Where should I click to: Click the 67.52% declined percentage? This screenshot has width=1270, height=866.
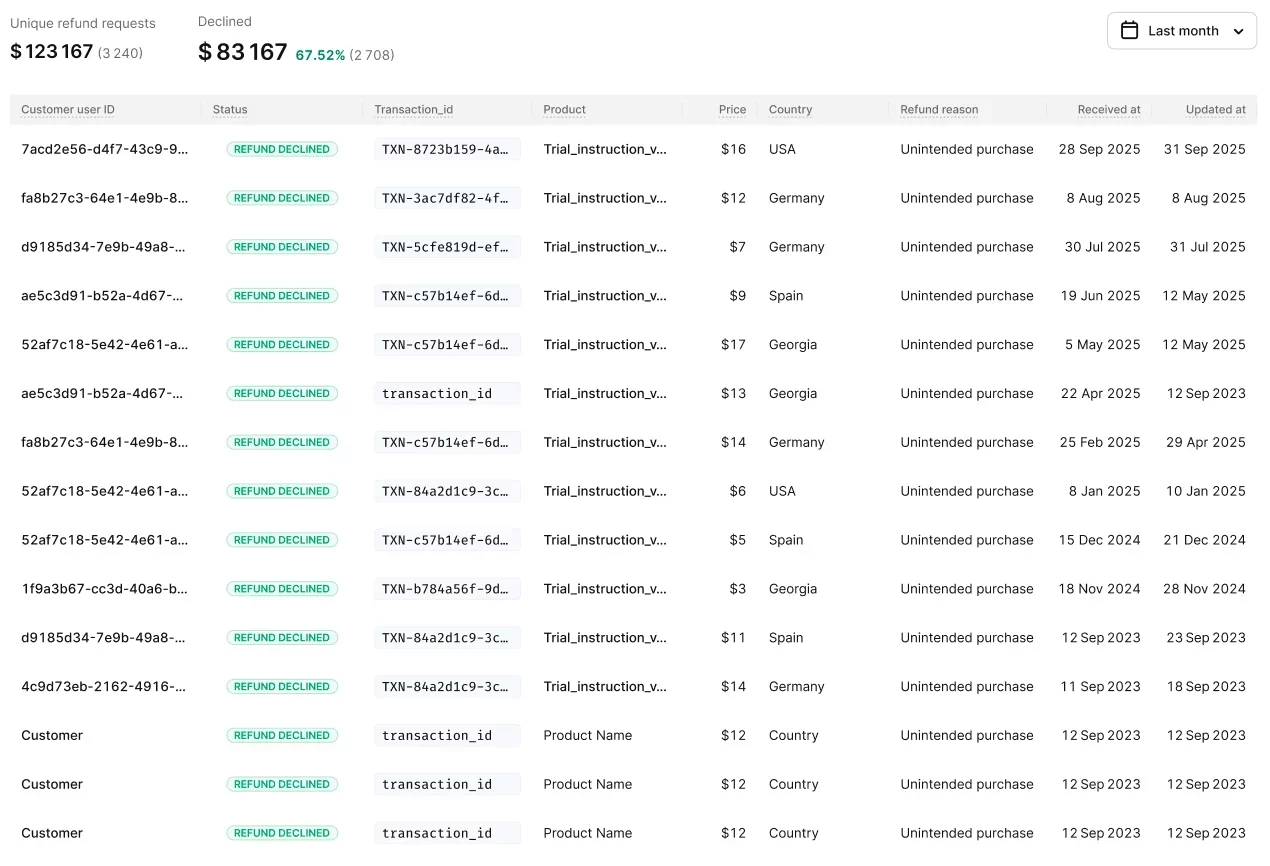(320, 55)
